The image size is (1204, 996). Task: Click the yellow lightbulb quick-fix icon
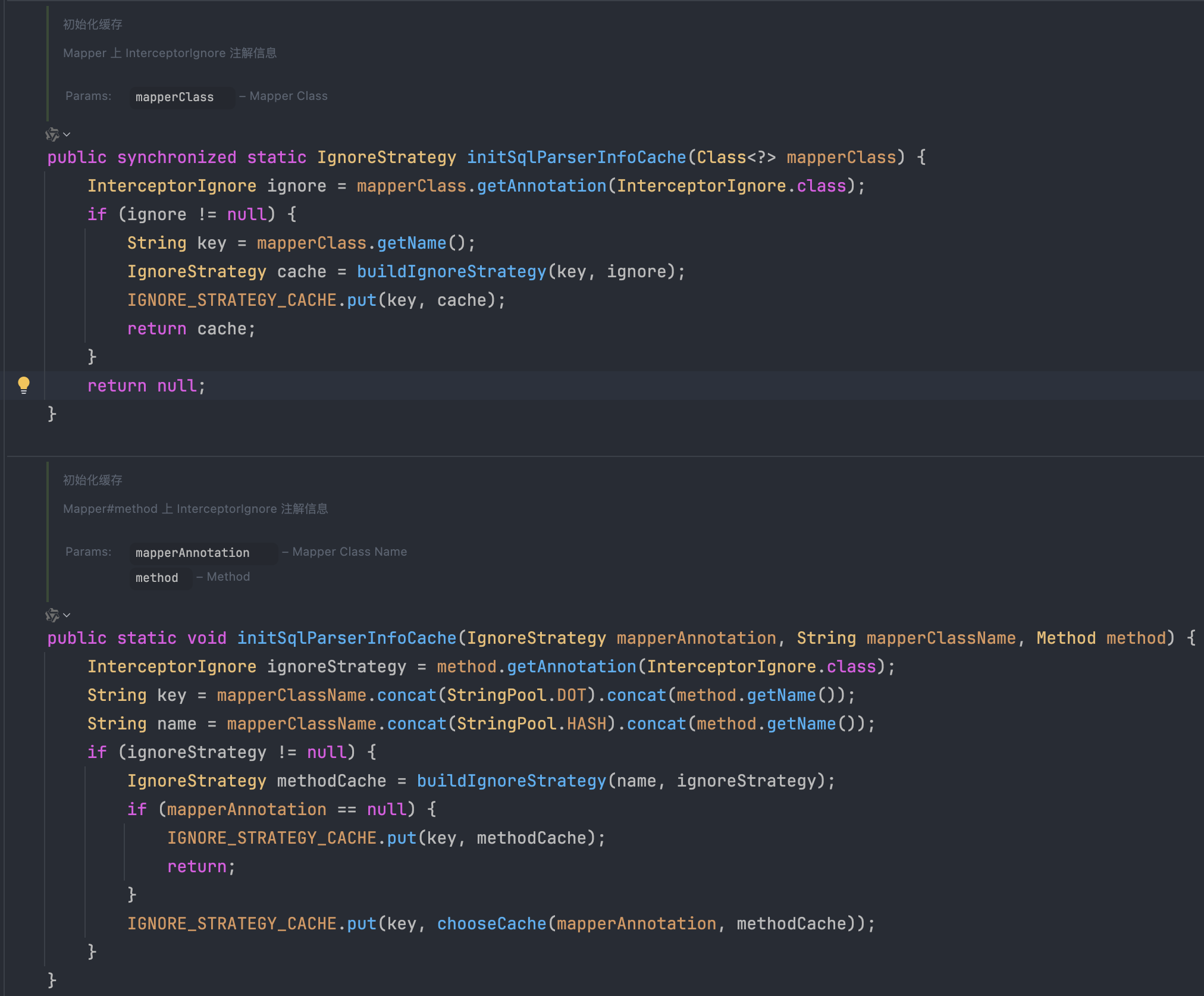(24, 385)
